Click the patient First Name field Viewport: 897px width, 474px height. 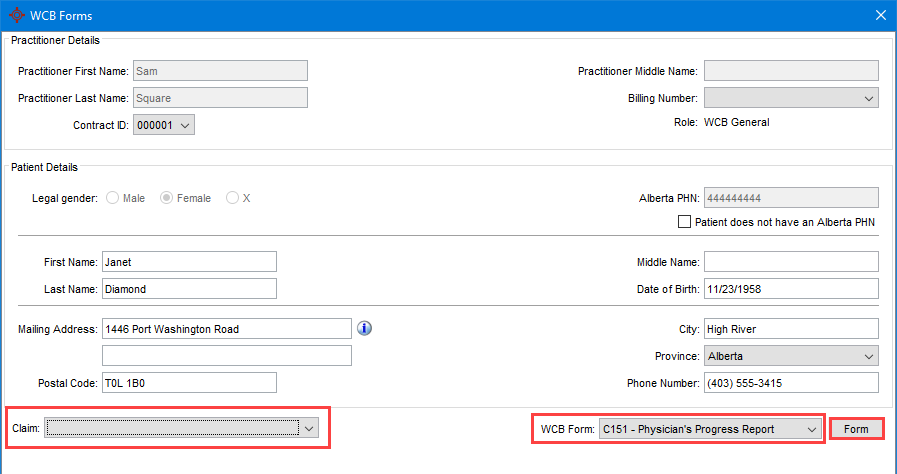click(x=188, y=262)
